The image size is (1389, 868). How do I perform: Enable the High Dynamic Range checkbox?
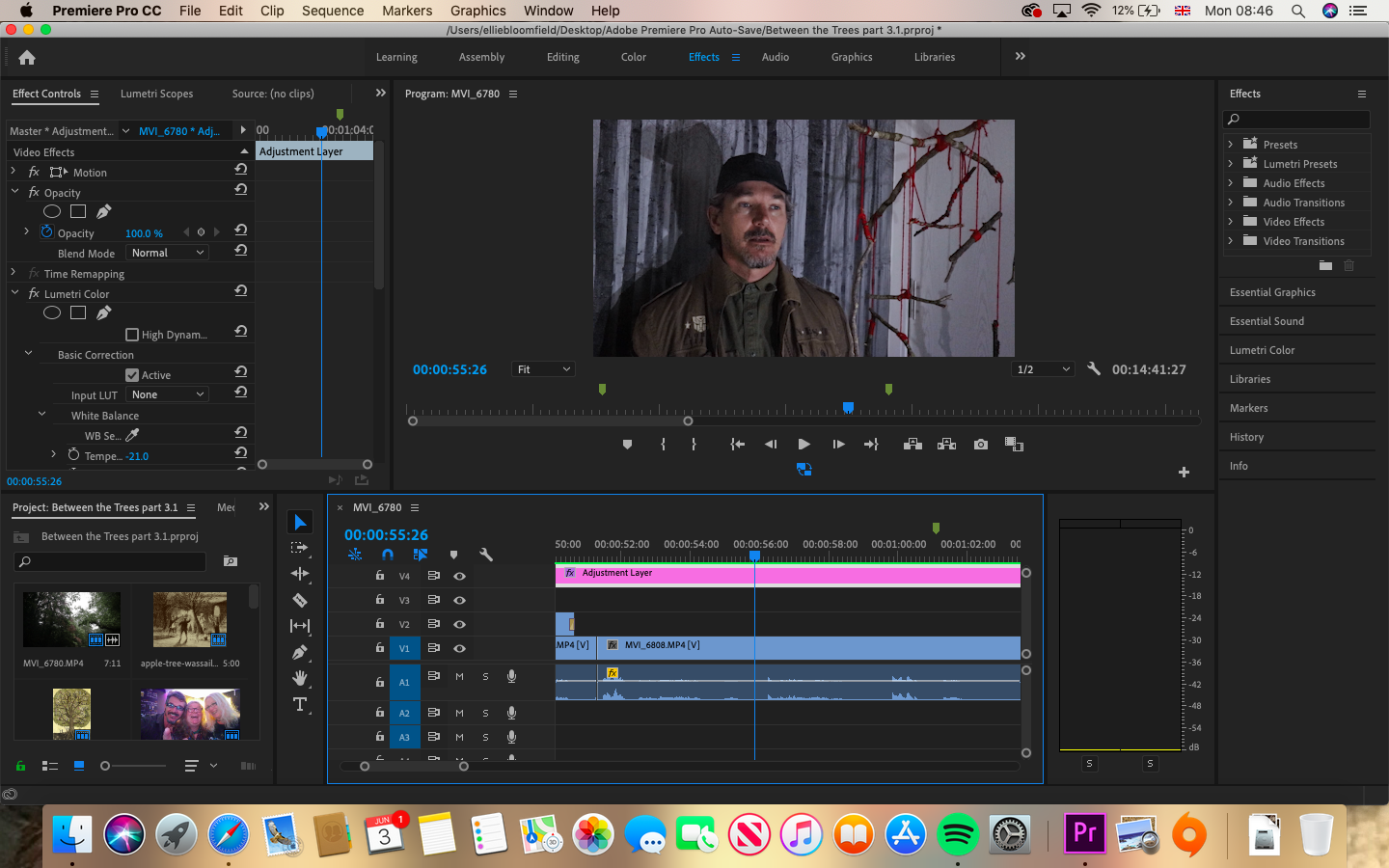132,335
